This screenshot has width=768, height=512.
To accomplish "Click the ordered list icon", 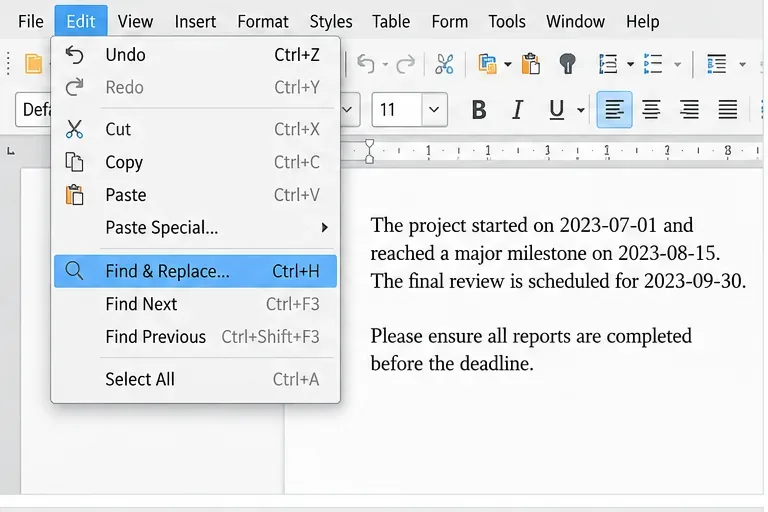I will point(608,64).
